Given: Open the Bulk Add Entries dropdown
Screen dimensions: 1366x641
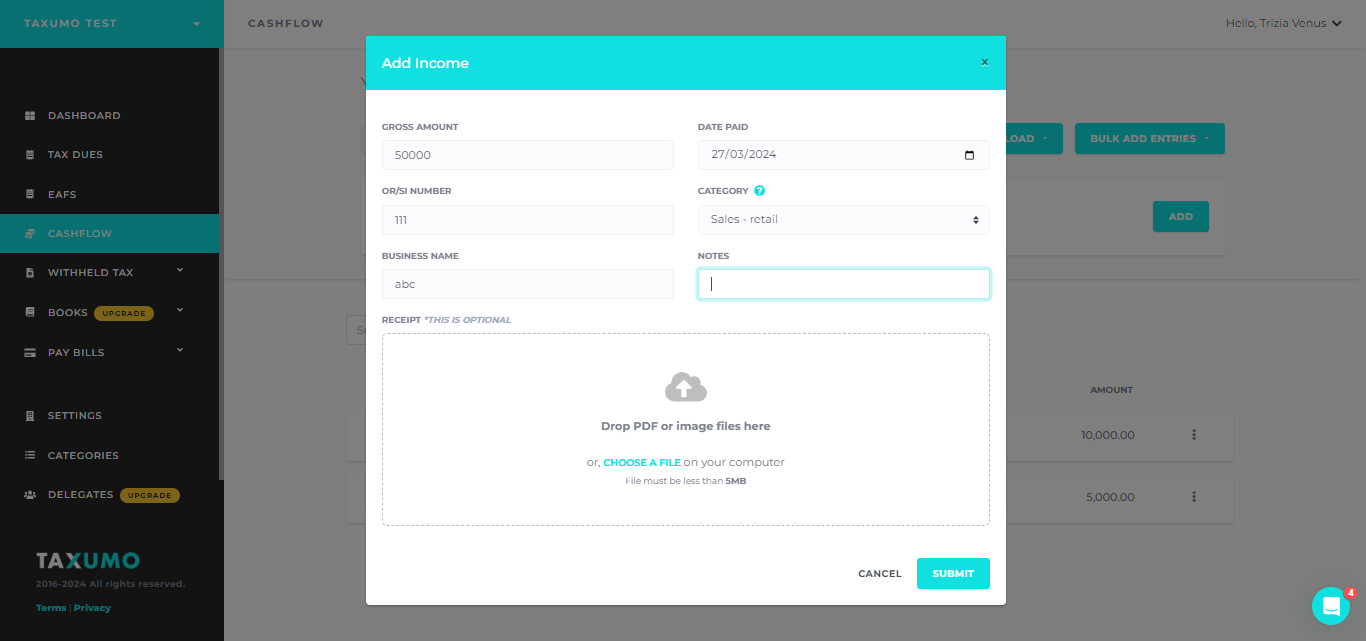Looking at the screenshot, I should coord(1150,139).
